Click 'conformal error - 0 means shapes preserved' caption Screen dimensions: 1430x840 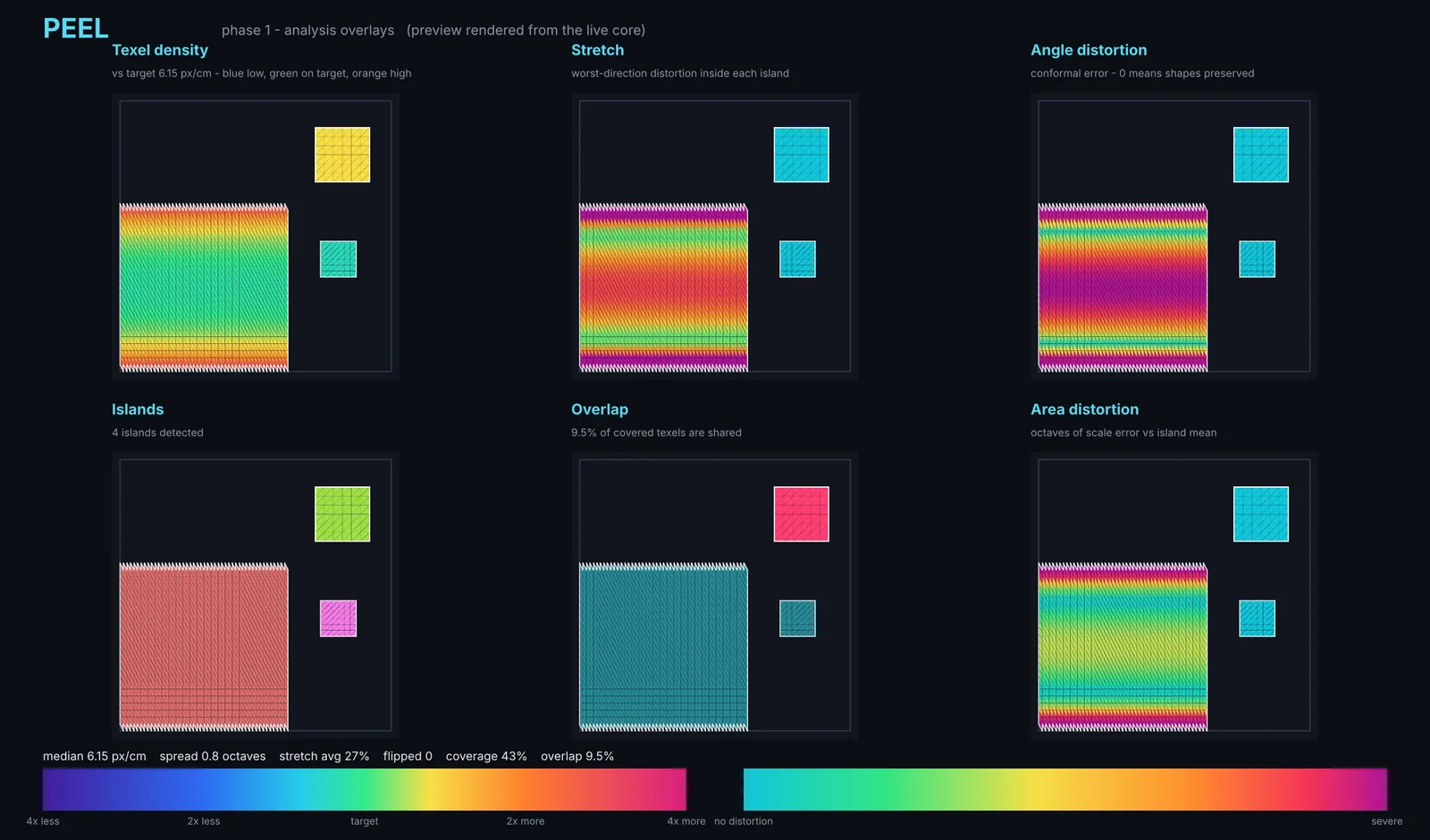(x=1142, y=73)
